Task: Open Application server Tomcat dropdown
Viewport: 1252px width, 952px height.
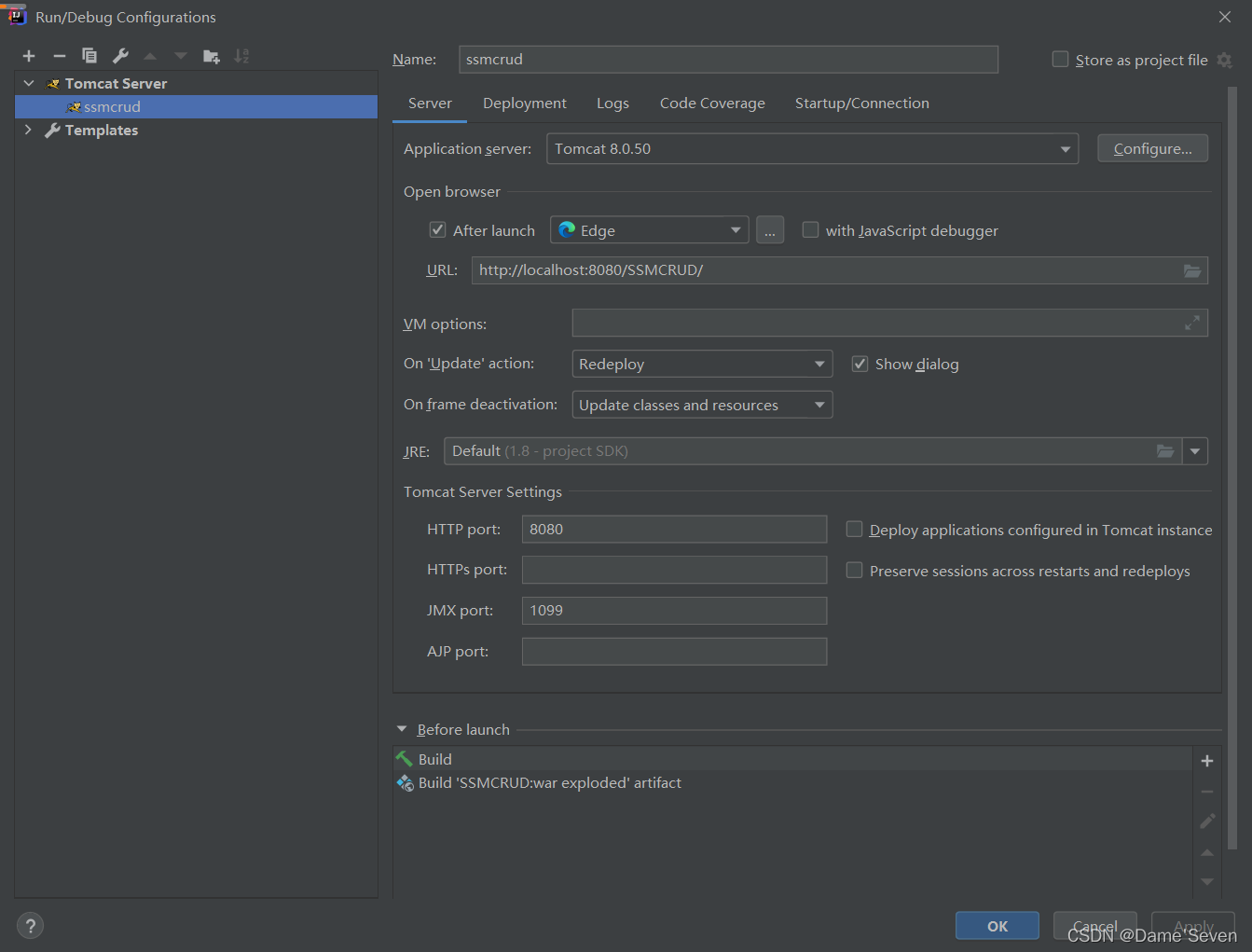Action: (812, 149)
